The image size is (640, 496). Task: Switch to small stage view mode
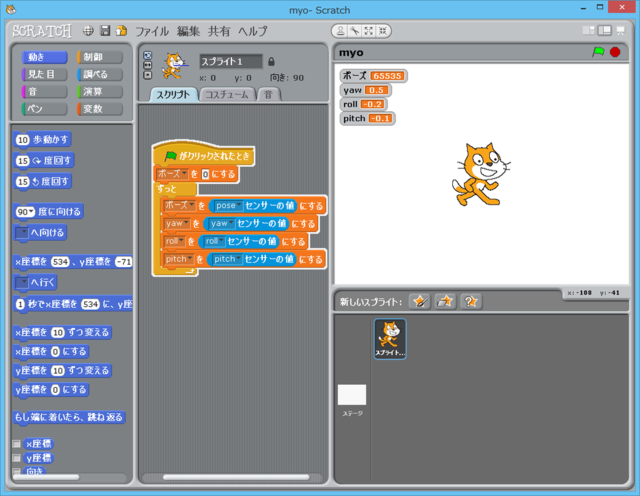pyautogui.click(x=589, y=30)
